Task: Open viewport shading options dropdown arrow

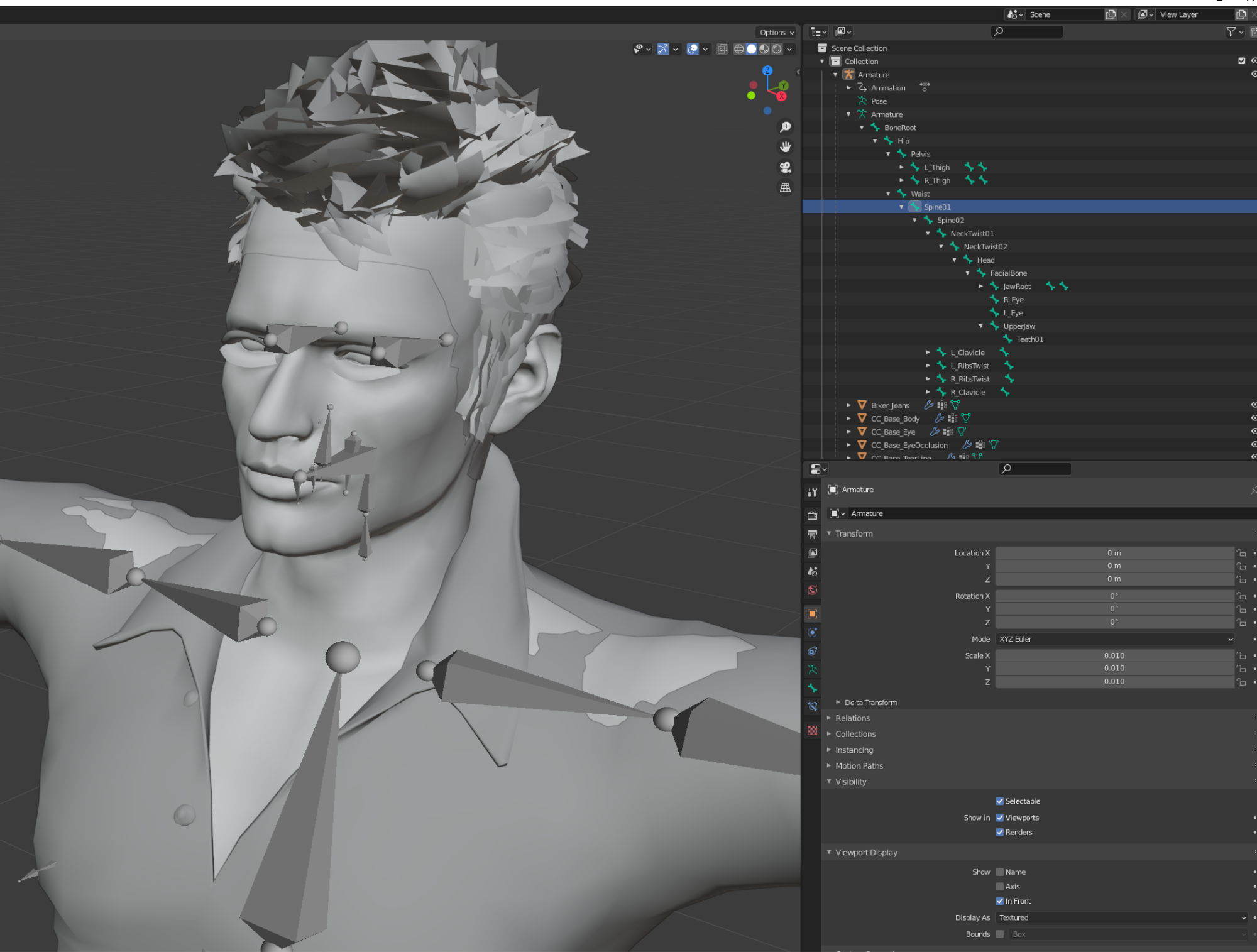Action: point(789,49)
